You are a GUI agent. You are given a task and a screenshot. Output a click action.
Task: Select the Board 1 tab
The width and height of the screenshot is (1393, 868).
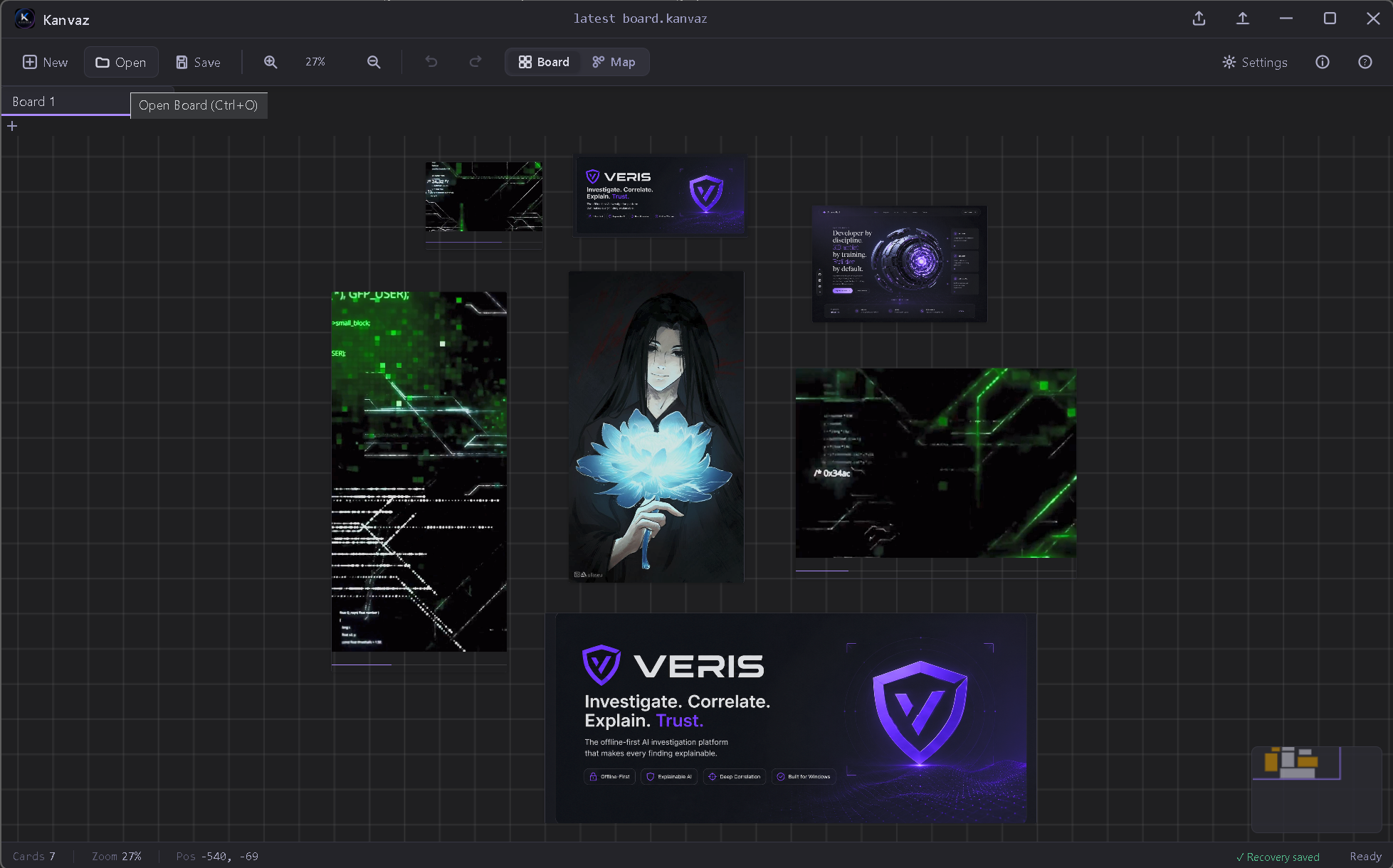[65, 102]
